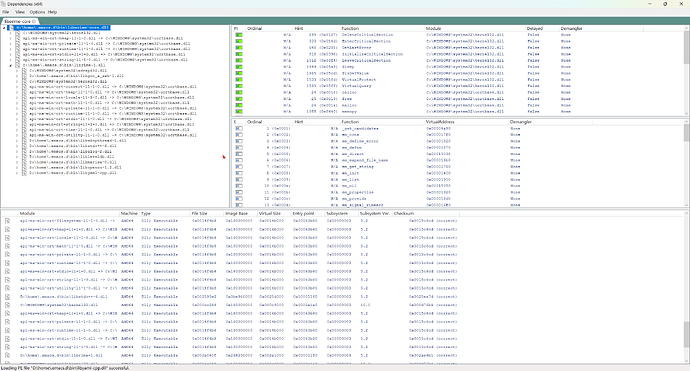
Task: Expand the libwinpthread-1.dll tree node
Action: click(18, 140)
